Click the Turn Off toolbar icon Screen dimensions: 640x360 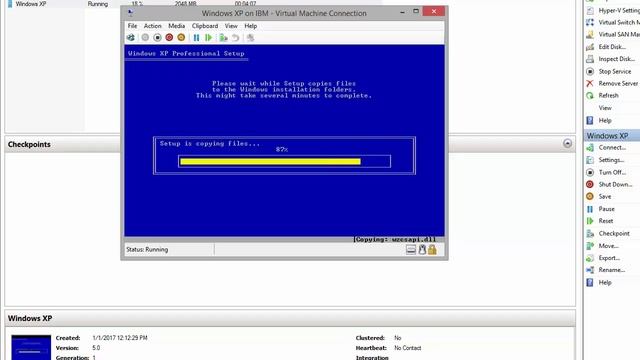coord(157,38)
